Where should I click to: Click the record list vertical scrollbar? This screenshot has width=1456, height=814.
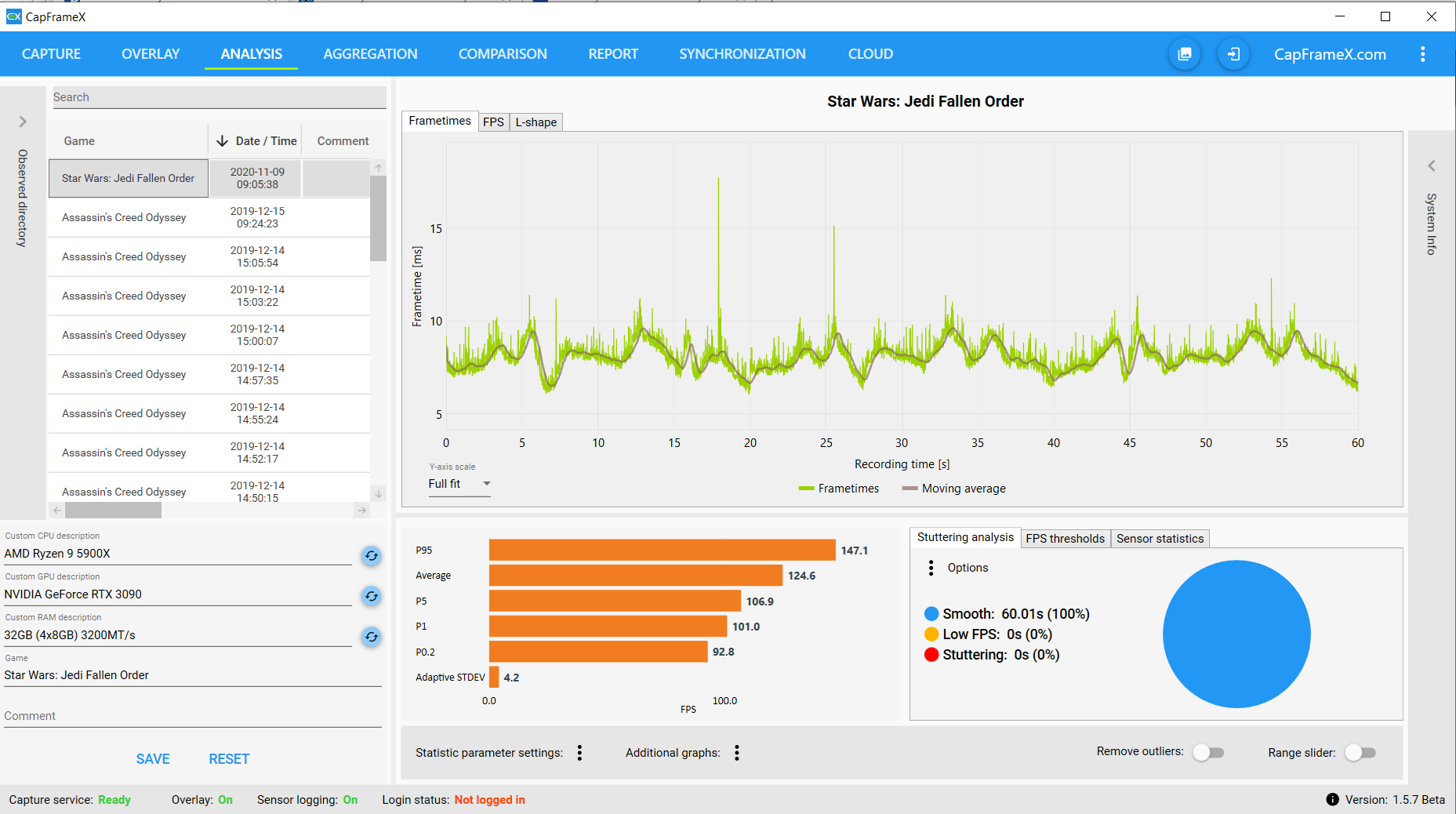click(378, 218)
